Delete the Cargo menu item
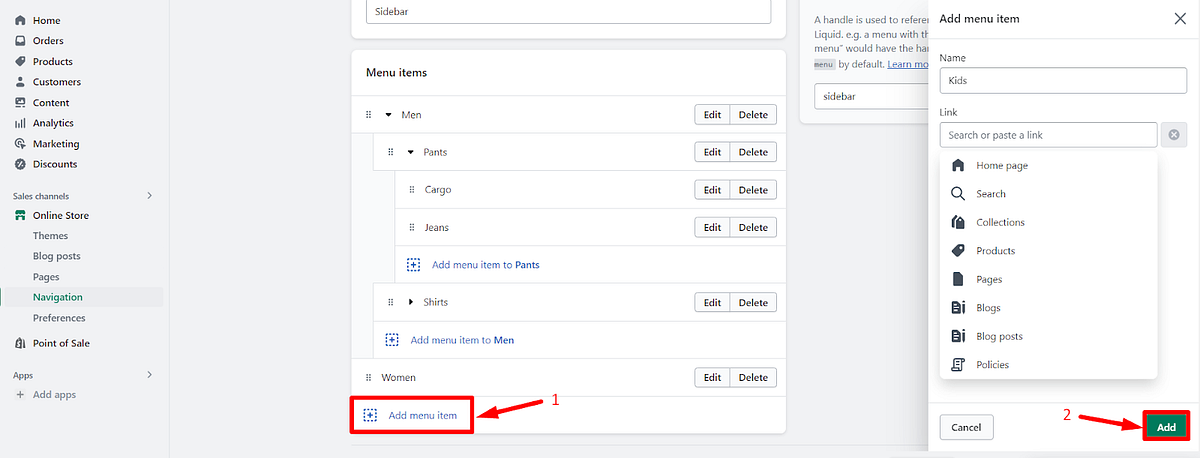1200x458 pixels. click(753, 190)
